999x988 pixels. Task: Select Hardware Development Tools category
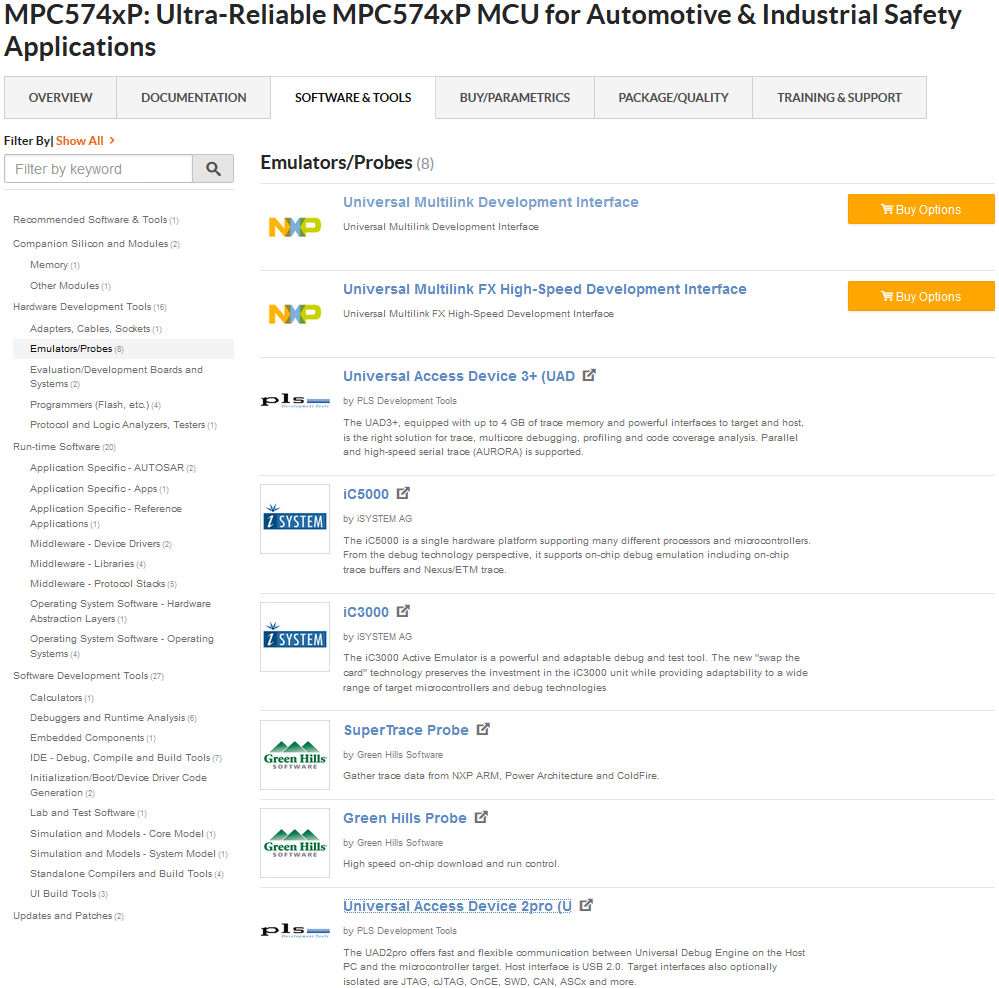click(x=82, y=307)
